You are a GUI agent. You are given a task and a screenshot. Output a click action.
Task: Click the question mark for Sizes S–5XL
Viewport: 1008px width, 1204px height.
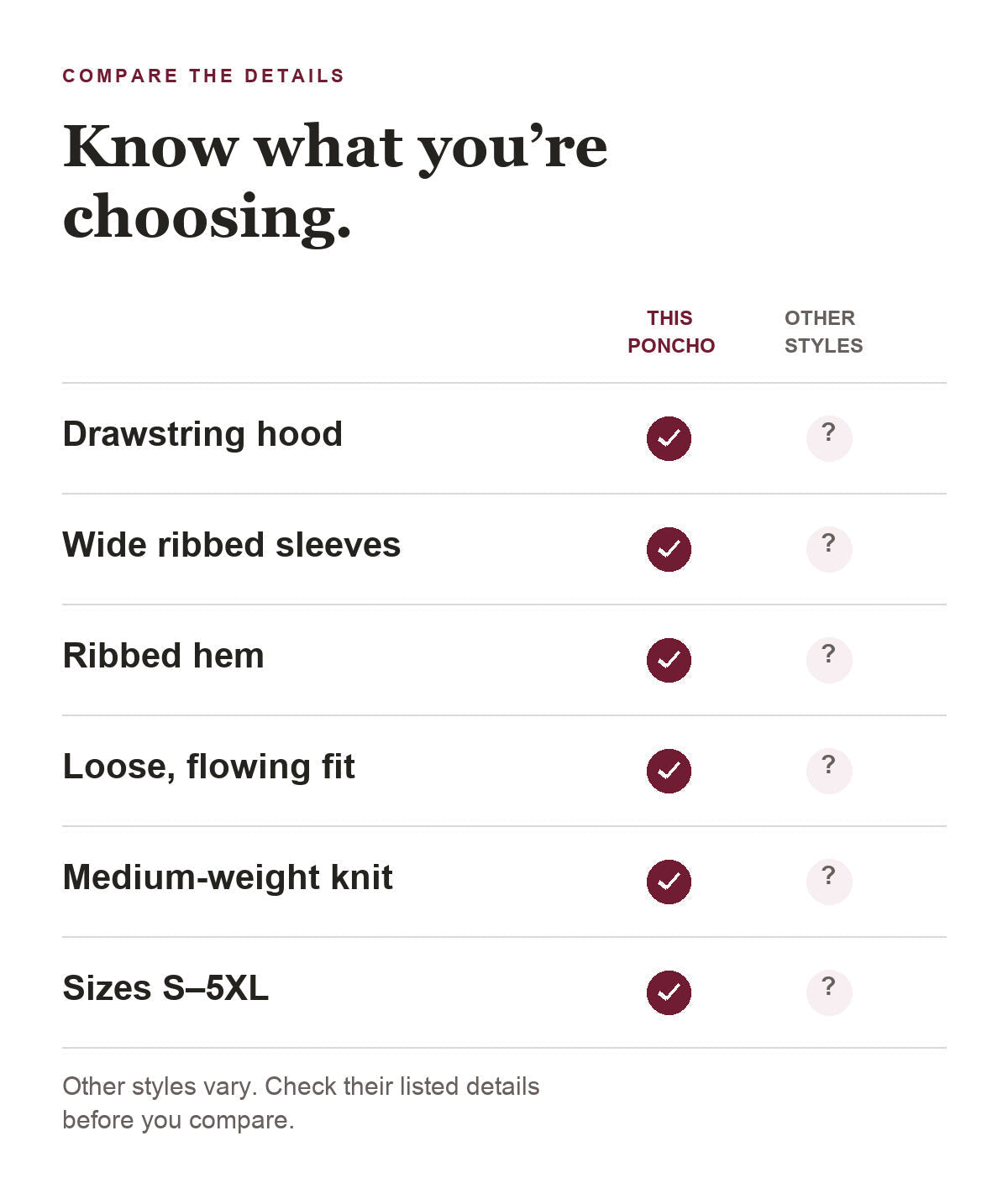pos(829,992)
